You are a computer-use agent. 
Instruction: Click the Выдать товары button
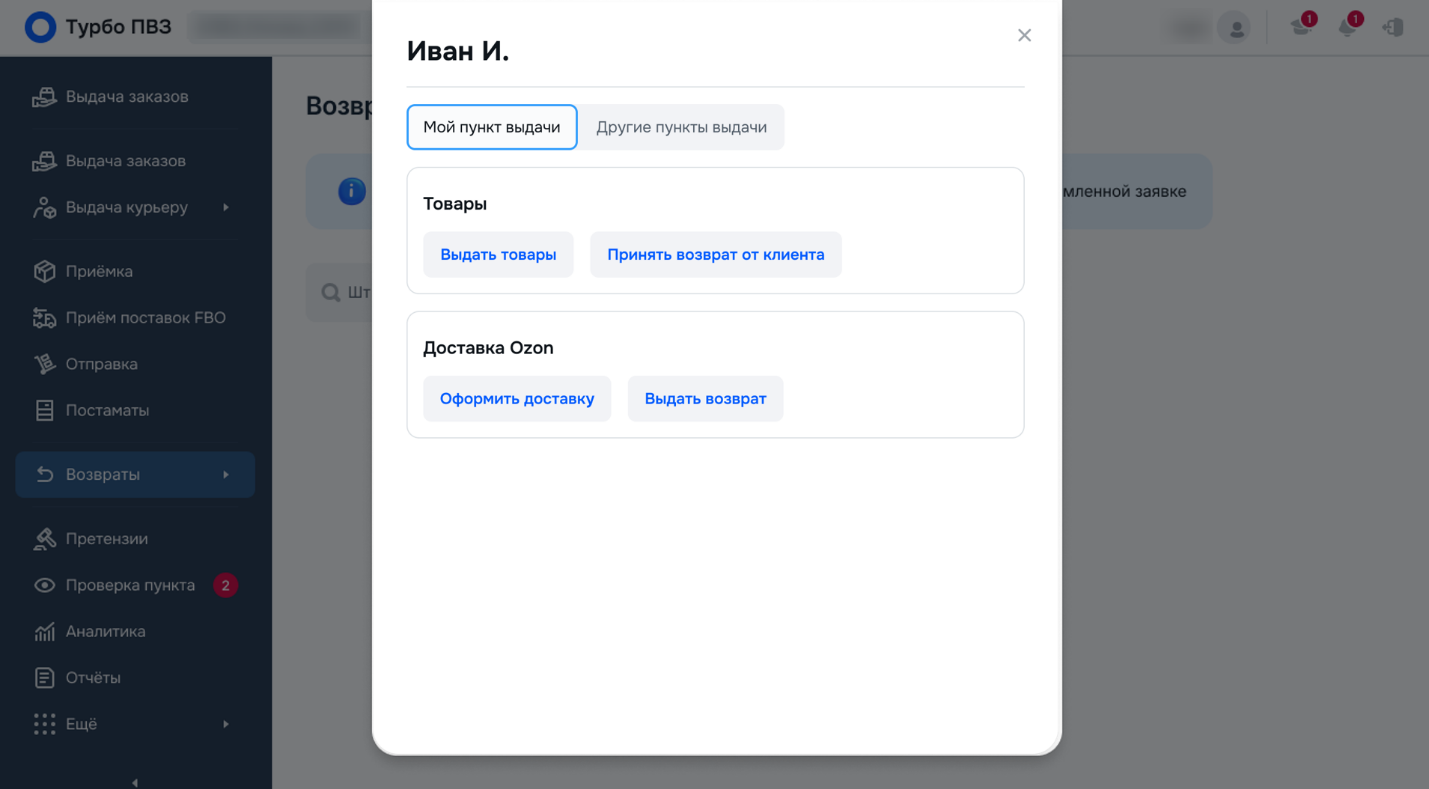click(x=498, y=255)
